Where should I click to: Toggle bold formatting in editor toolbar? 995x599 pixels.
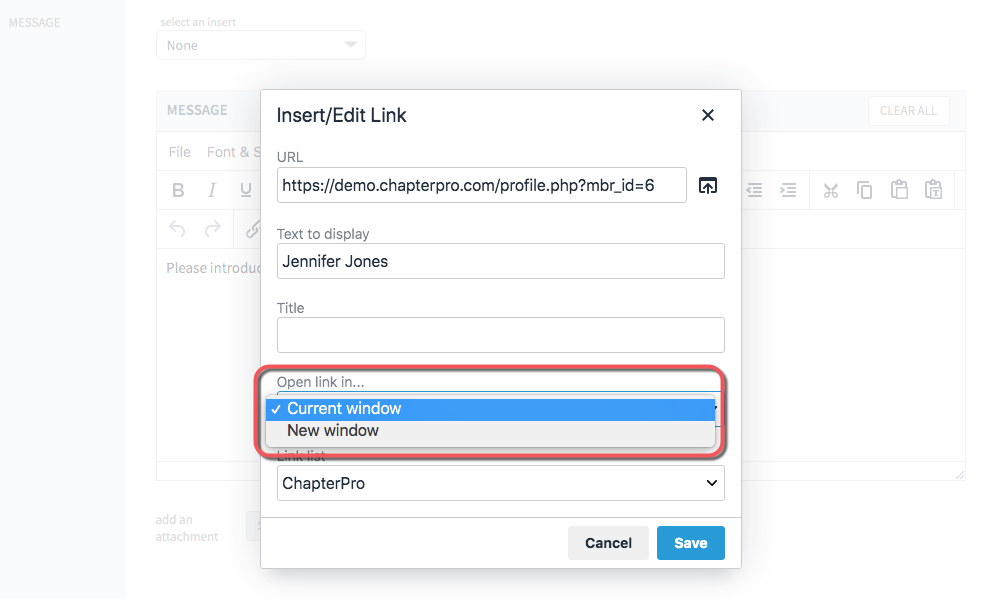click(178, 190)
